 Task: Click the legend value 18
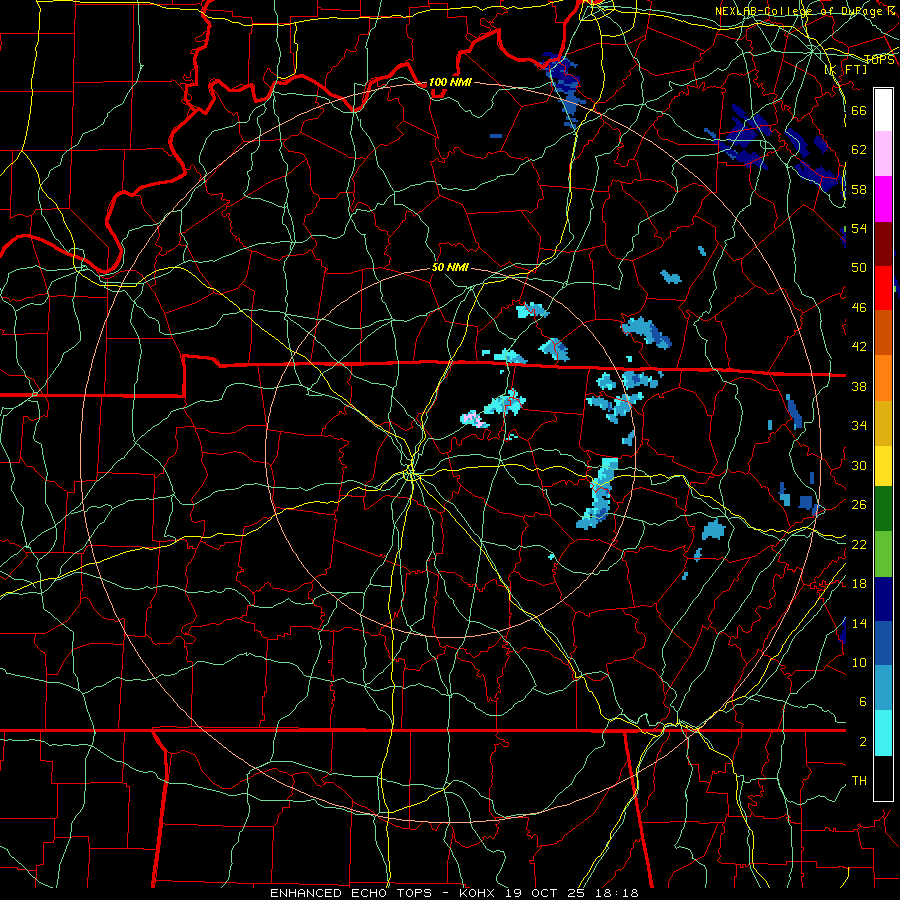[859, 584]
